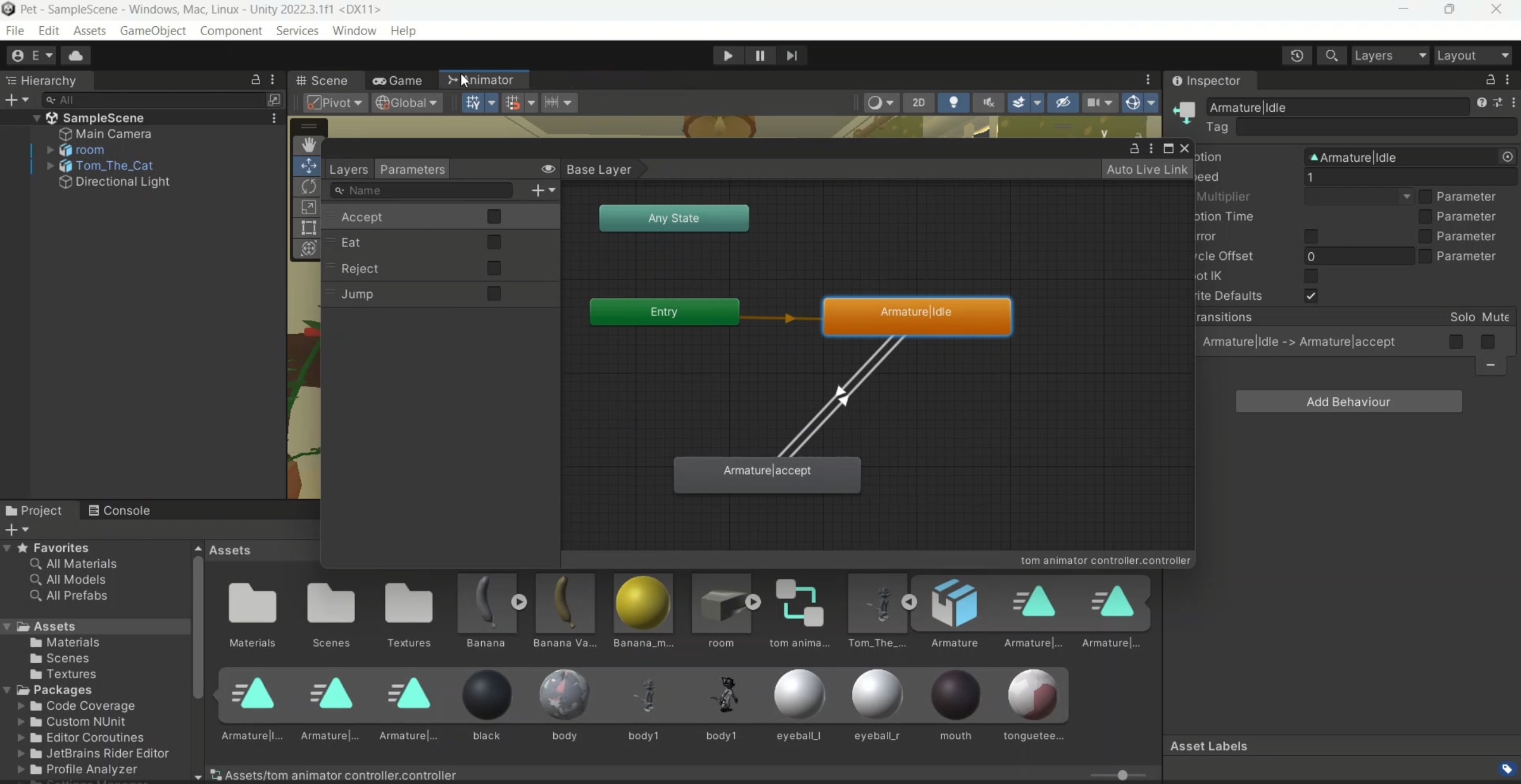Click the Auto Live Link button

(x=1146, y=169)
